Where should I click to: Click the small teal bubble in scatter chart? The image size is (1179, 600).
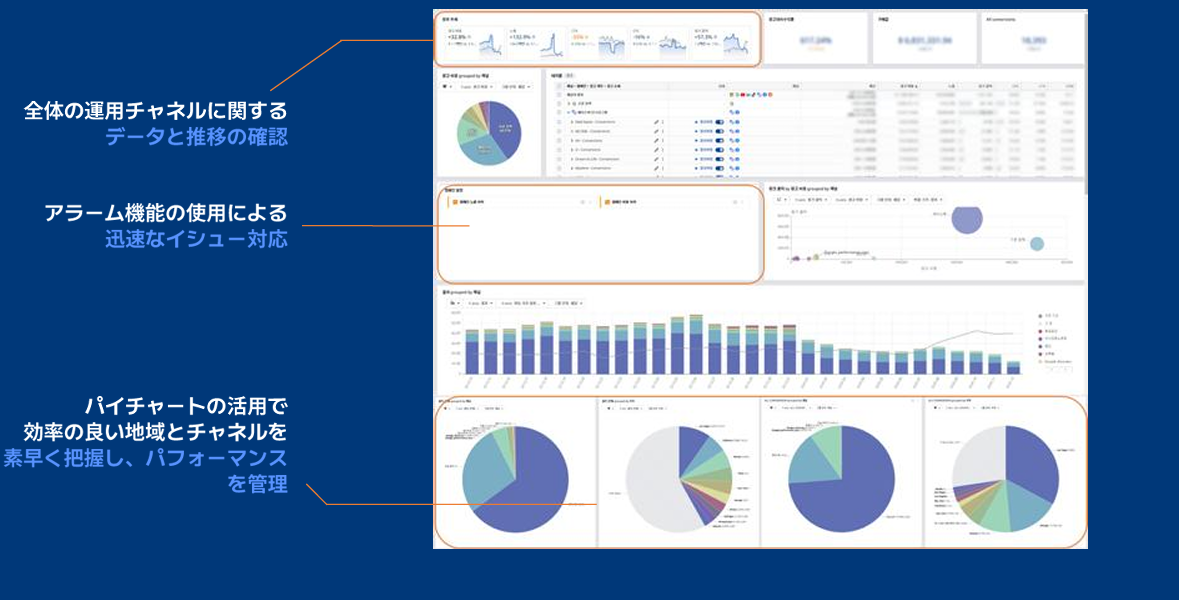click(x=1037, y=243)
